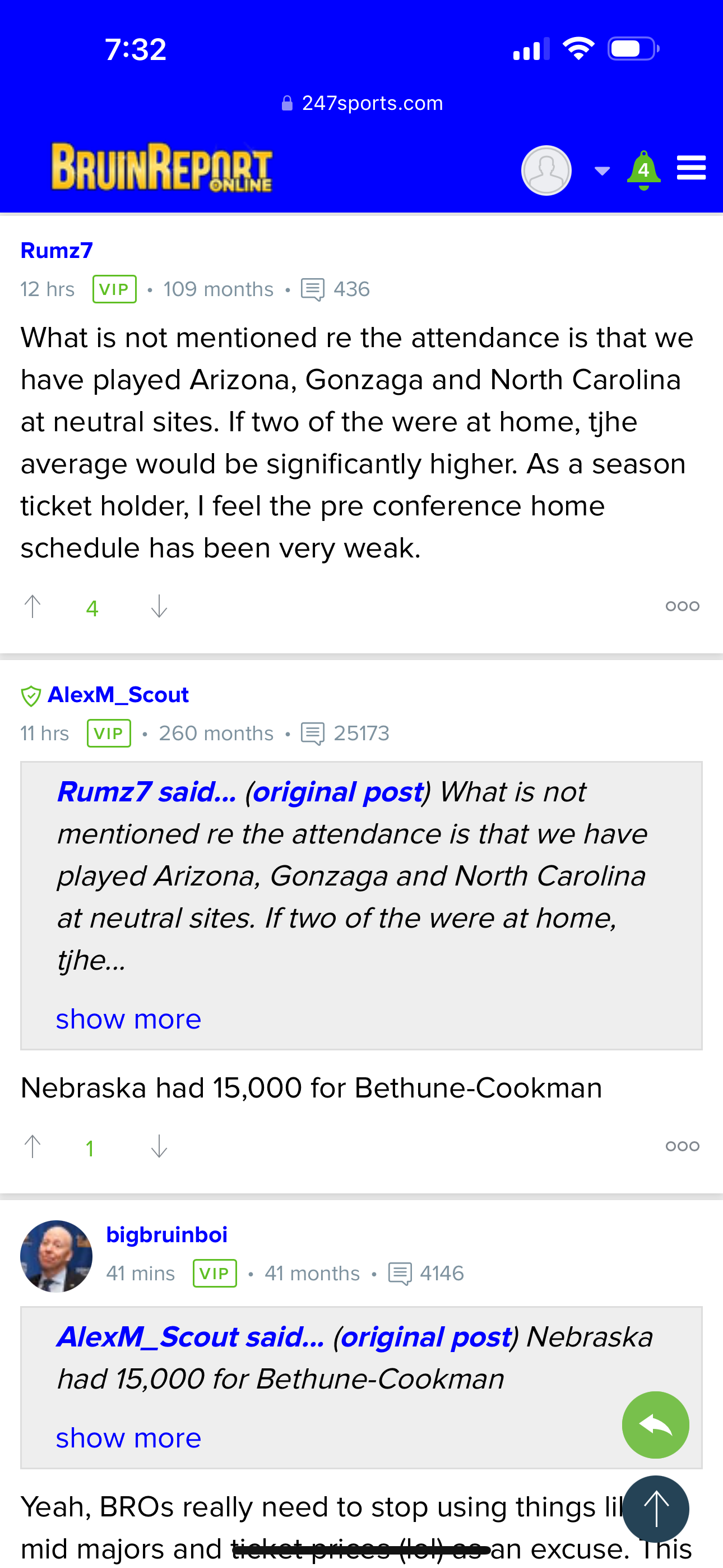
Task: Open the green notifications bell
Action: (643, 170)
